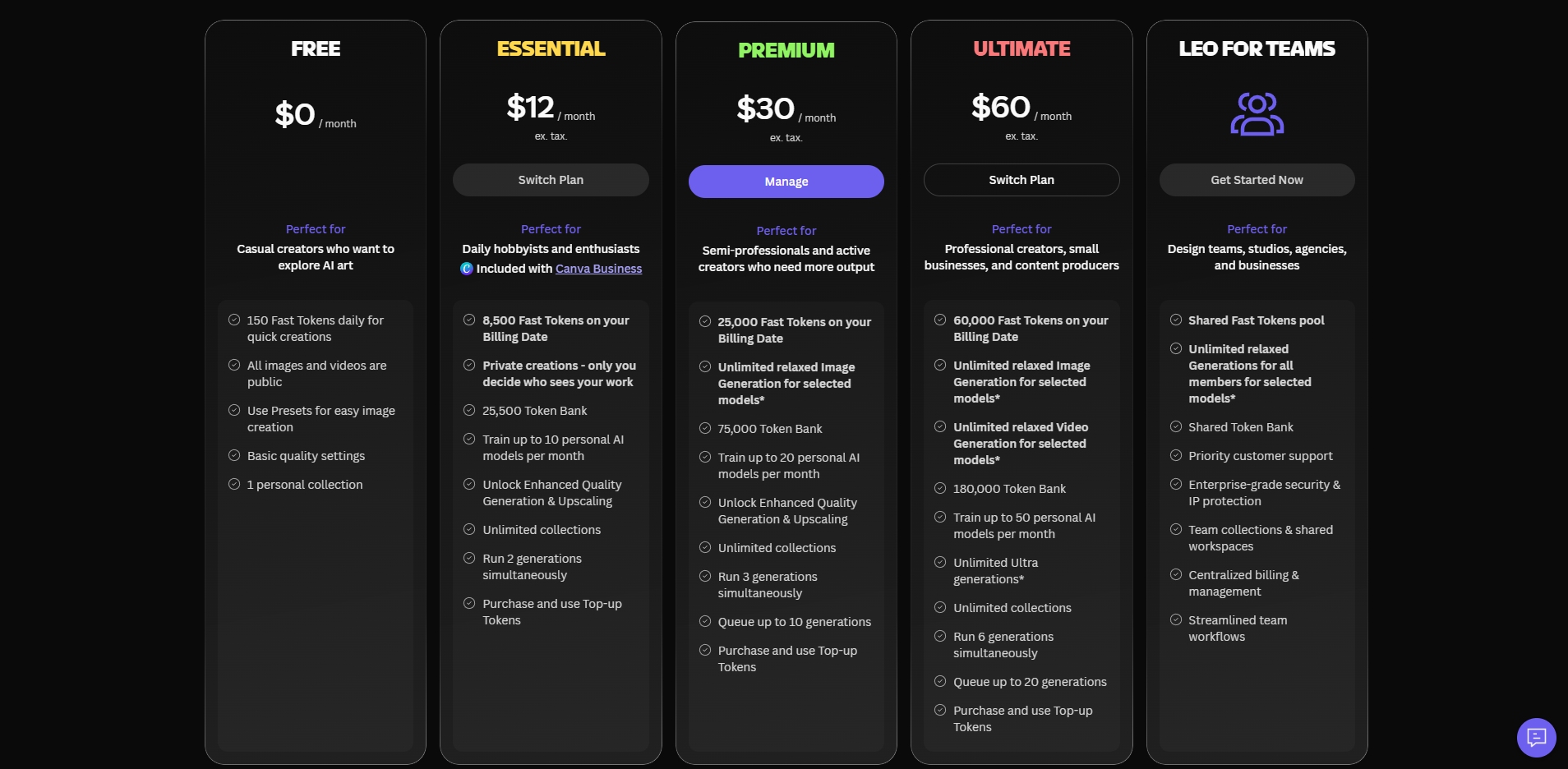Click the Canva logo icon

point(467,269)
